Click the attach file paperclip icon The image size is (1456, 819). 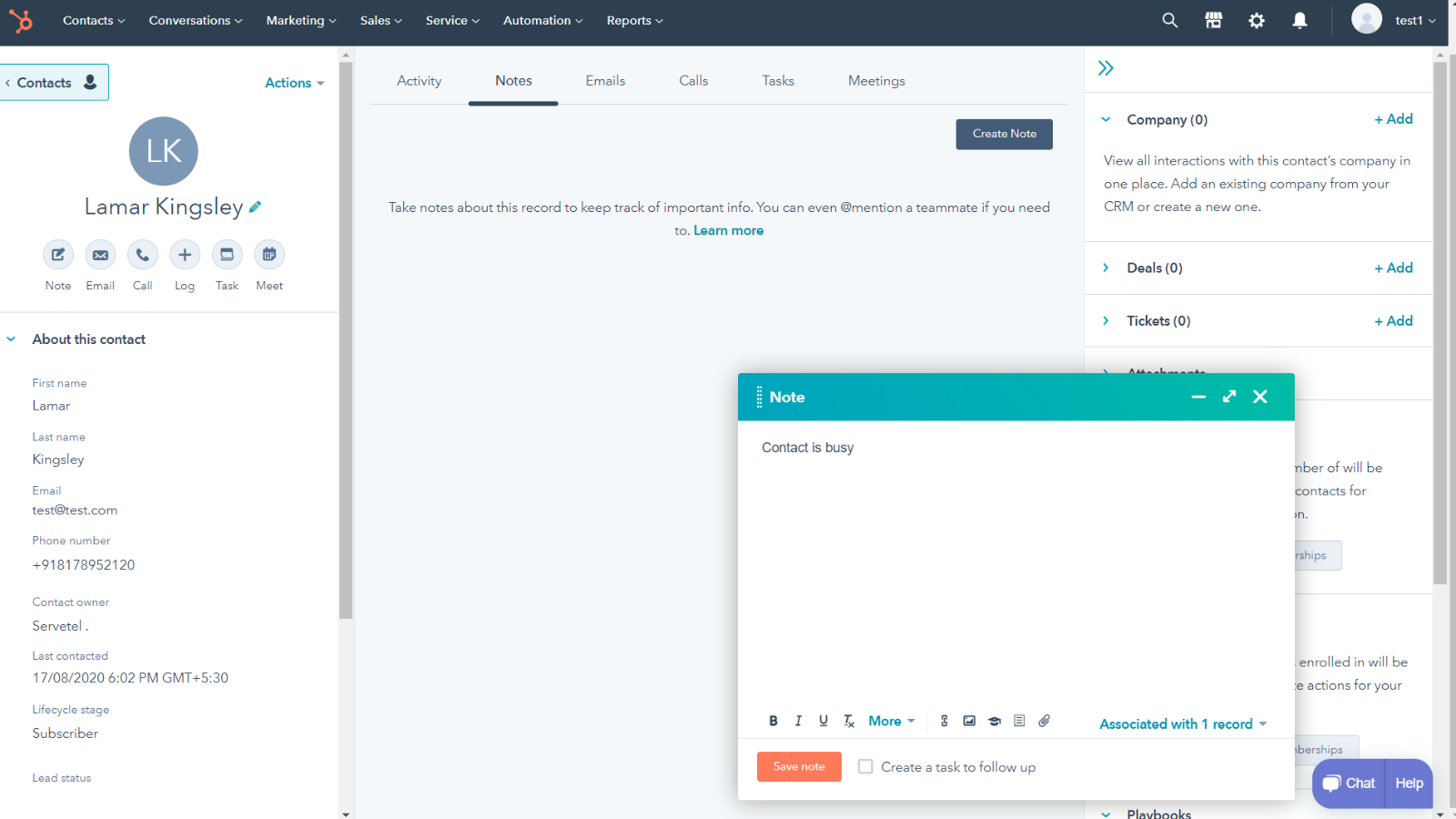point(1045,721)
